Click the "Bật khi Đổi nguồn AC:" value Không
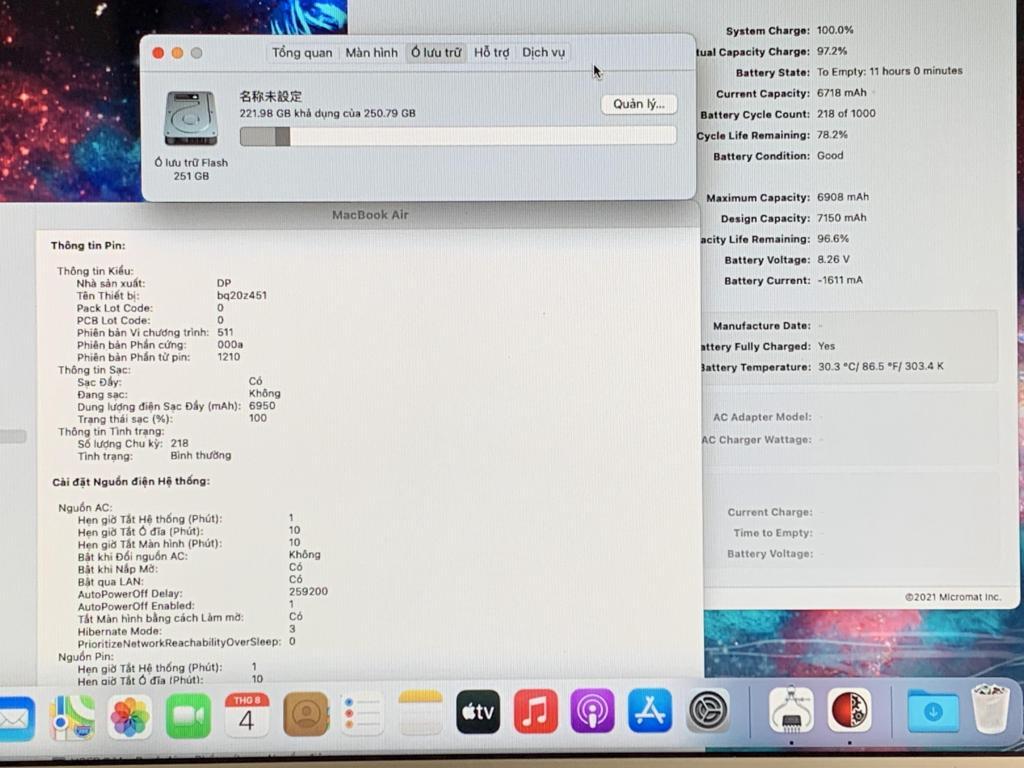This screenshot has height=768, width=1024. (x=304, y=554)
